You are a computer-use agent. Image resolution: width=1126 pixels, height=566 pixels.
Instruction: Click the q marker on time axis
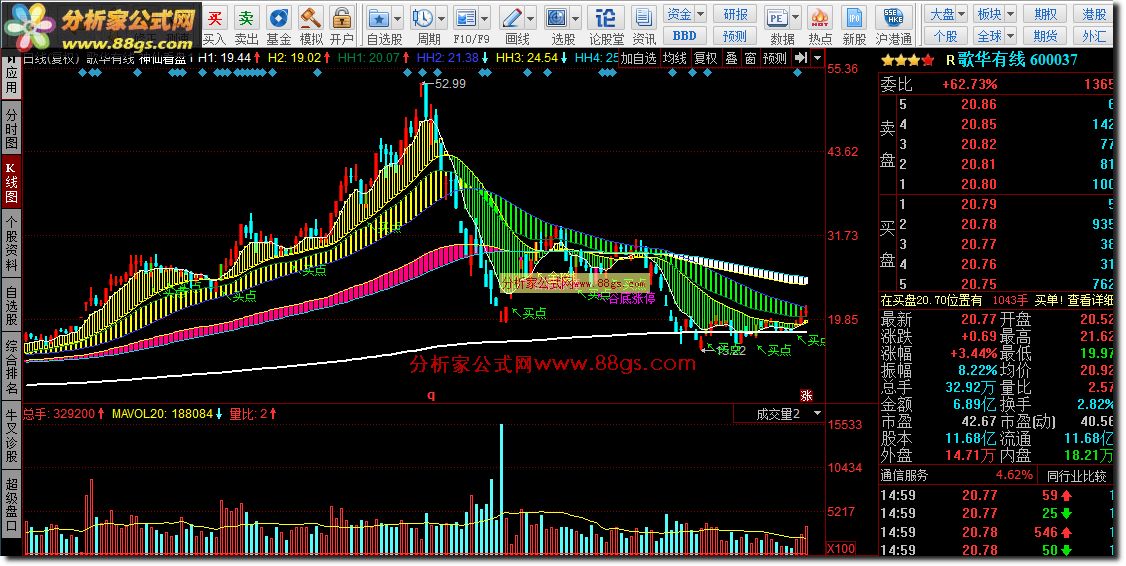click(431, 395)
